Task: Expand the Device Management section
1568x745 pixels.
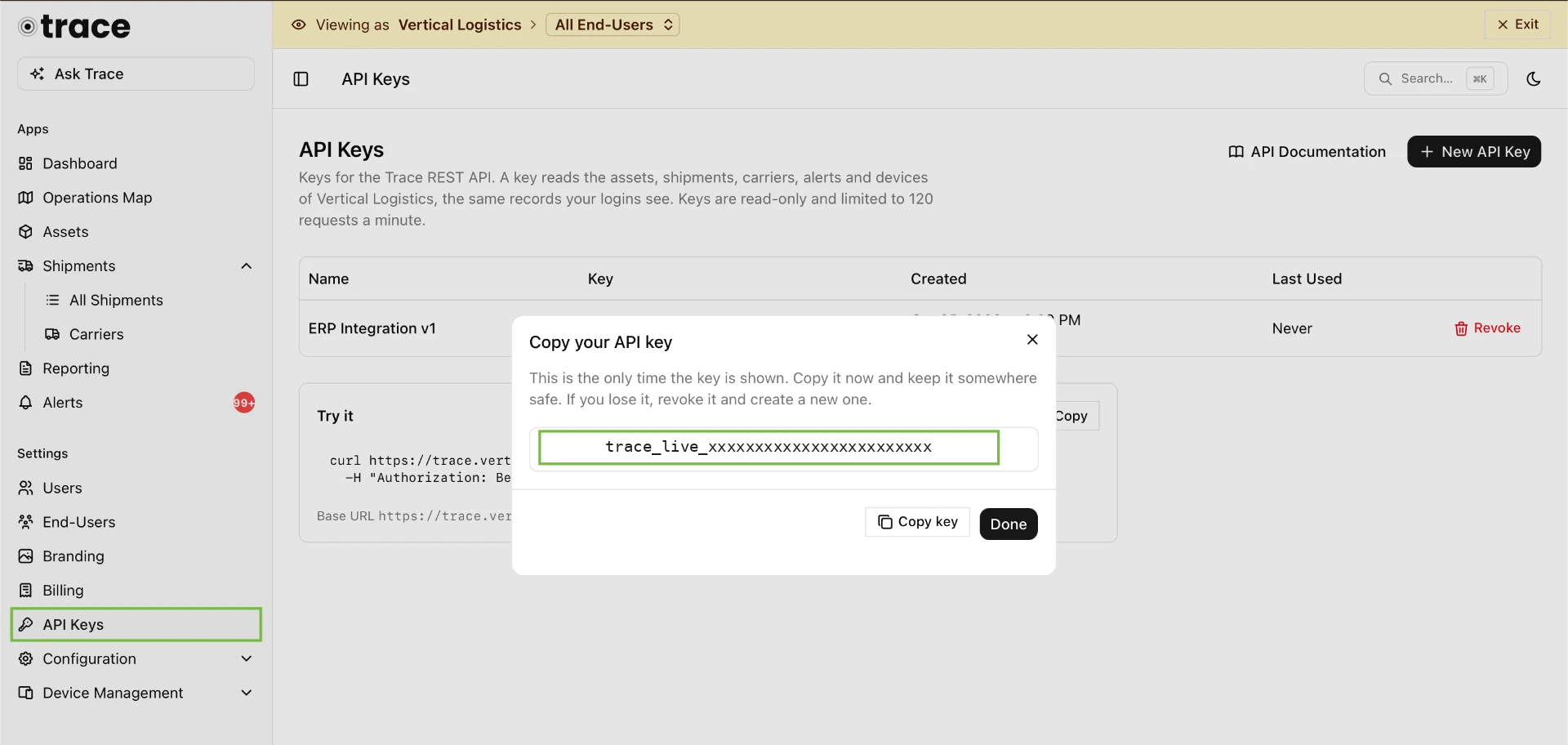Action: pos(136,694)
